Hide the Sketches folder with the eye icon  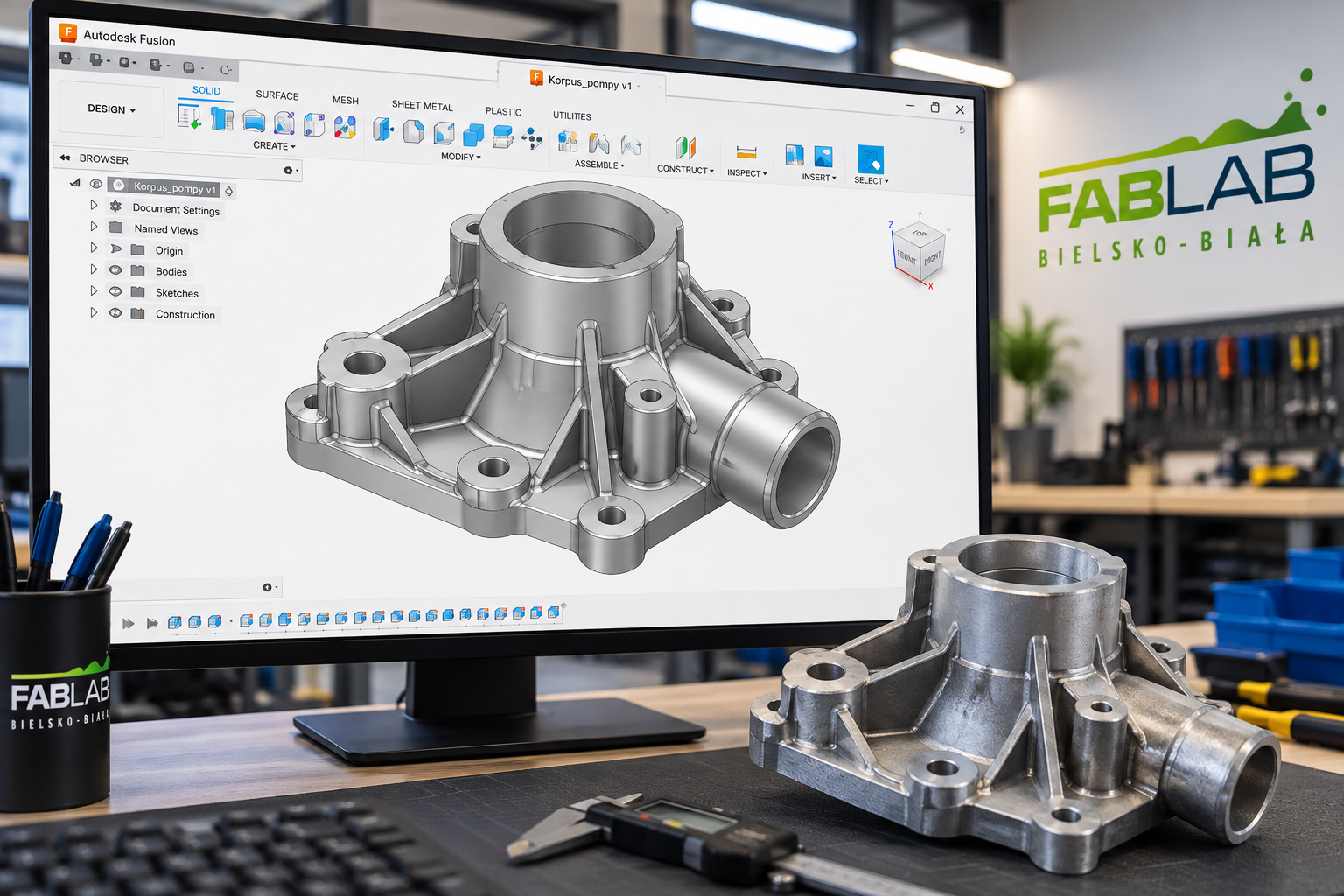pyautogui.click(x=115, y=291)
